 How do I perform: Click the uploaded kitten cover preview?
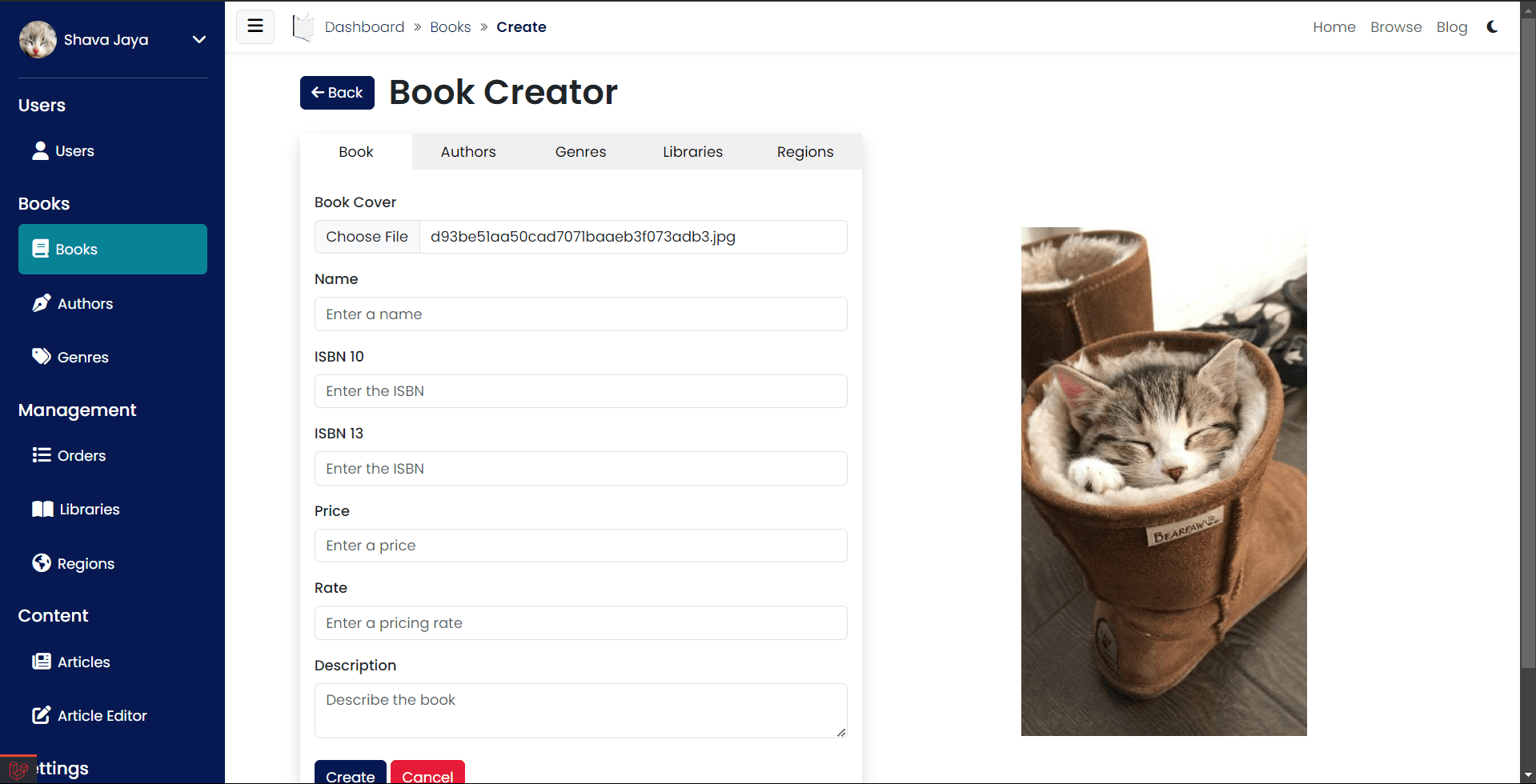pos(1163,481)
